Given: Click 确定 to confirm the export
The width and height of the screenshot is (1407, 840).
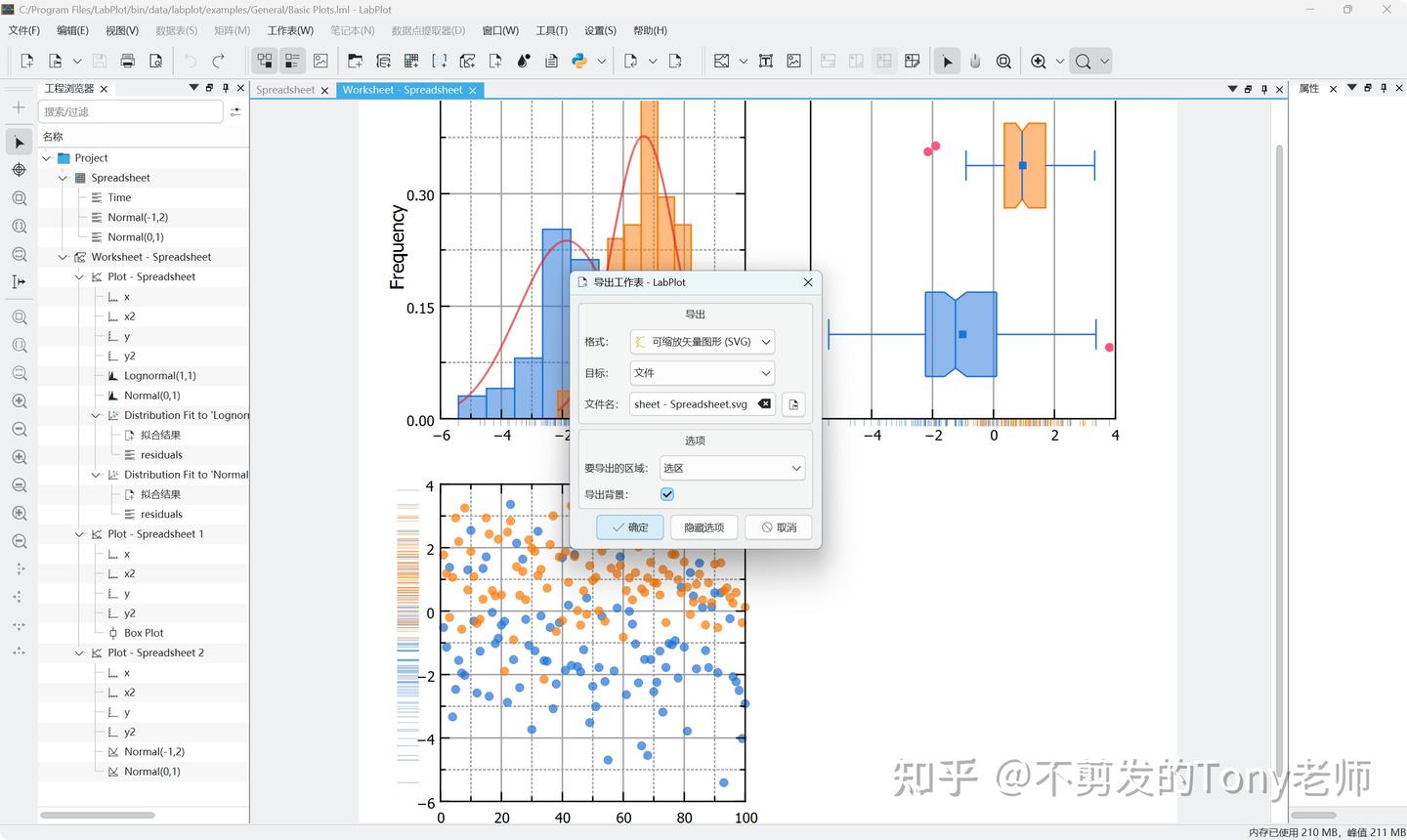Looking at the screenshot, I should [629, 526].
